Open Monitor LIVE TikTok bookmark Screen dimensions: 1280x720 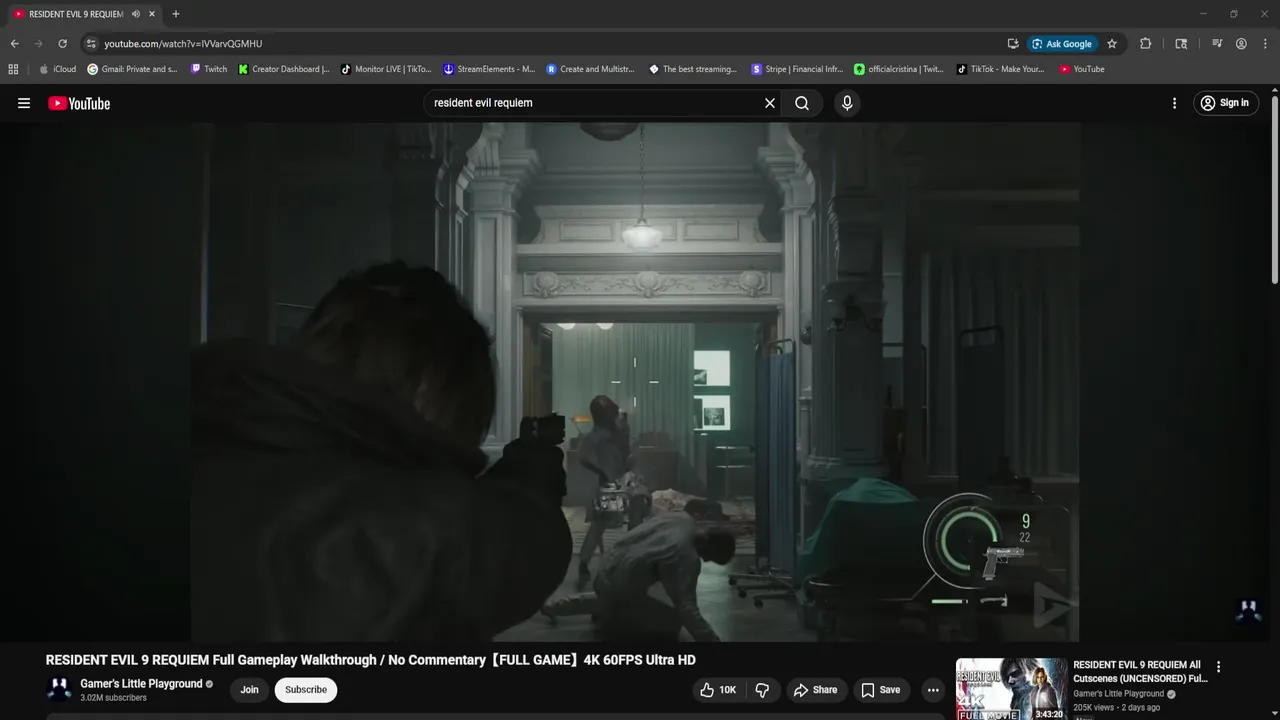(x=386, y=69)
